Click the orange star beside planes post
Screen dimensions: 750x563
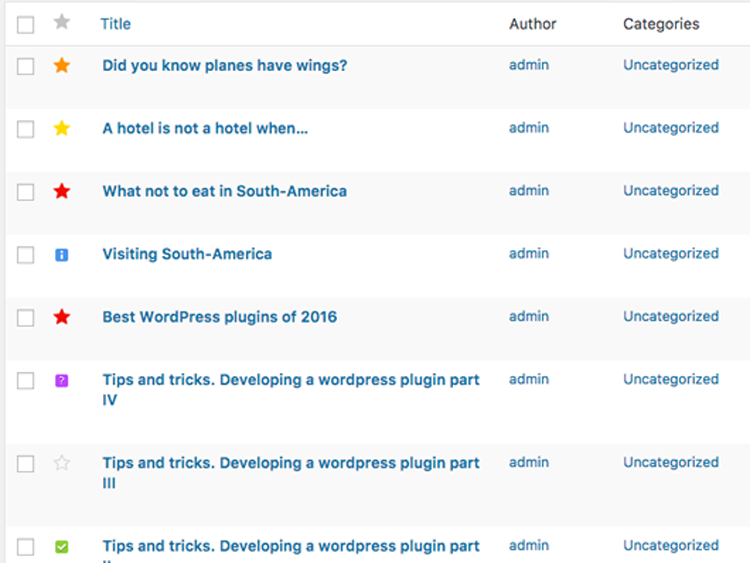(62, 66)
